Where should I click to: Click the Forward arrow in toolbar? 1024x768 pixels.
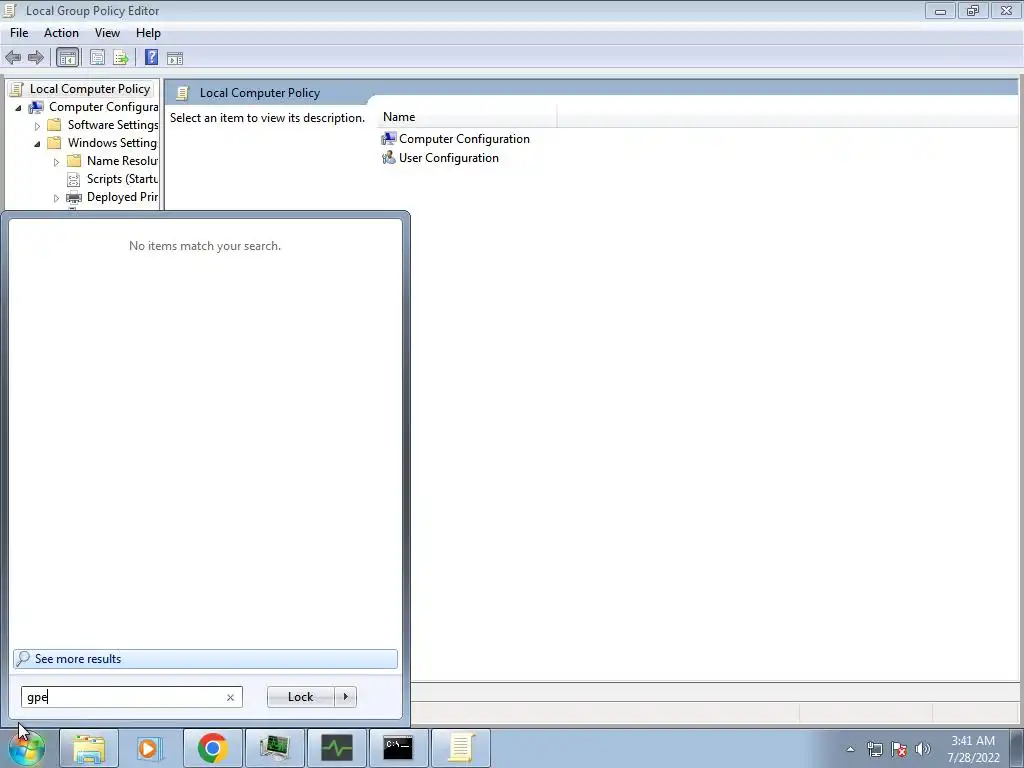click(36, 57)
